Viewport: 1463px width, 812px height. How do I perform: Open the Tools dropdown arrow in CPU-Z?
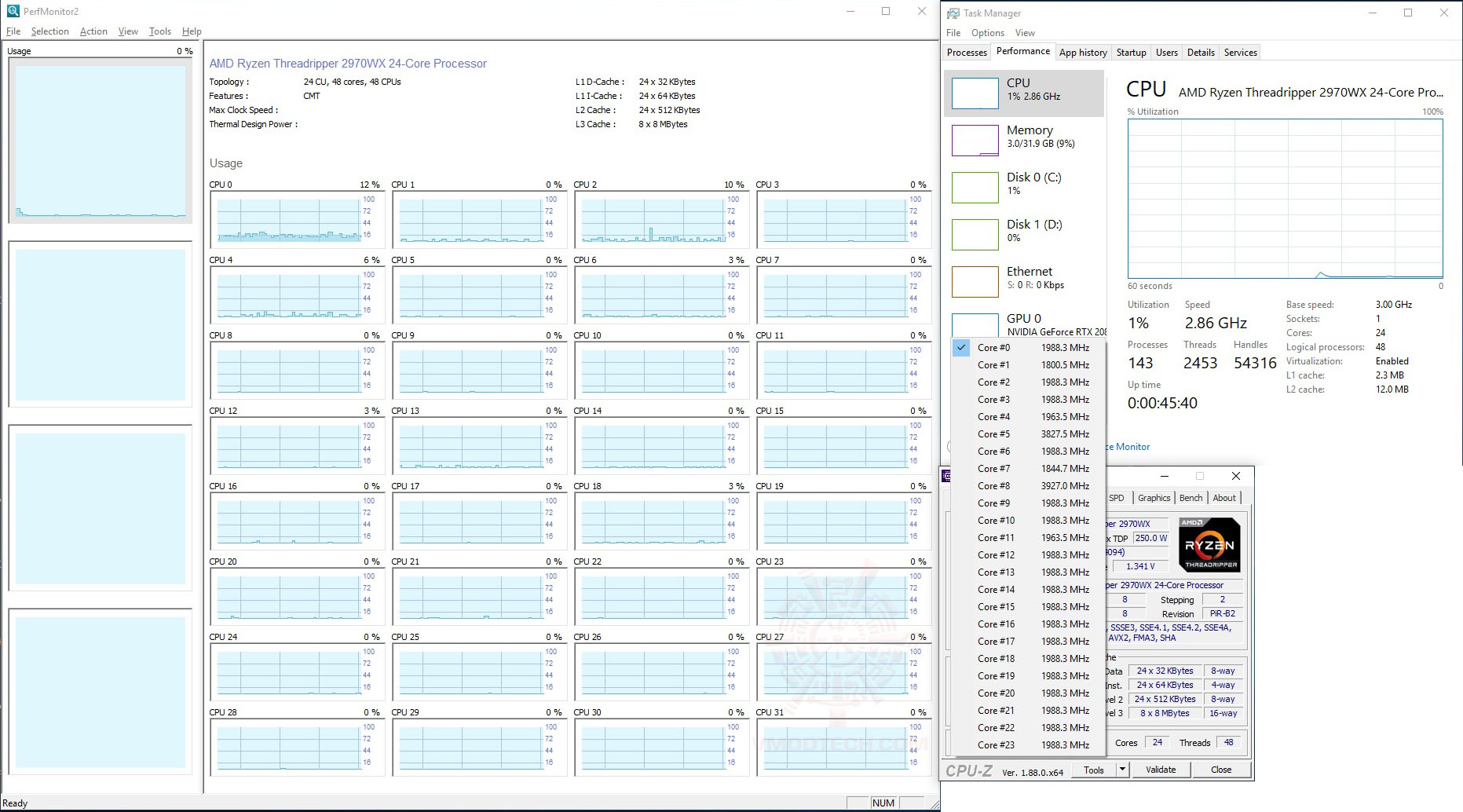pyautogui.click(x=1123, y=770)
